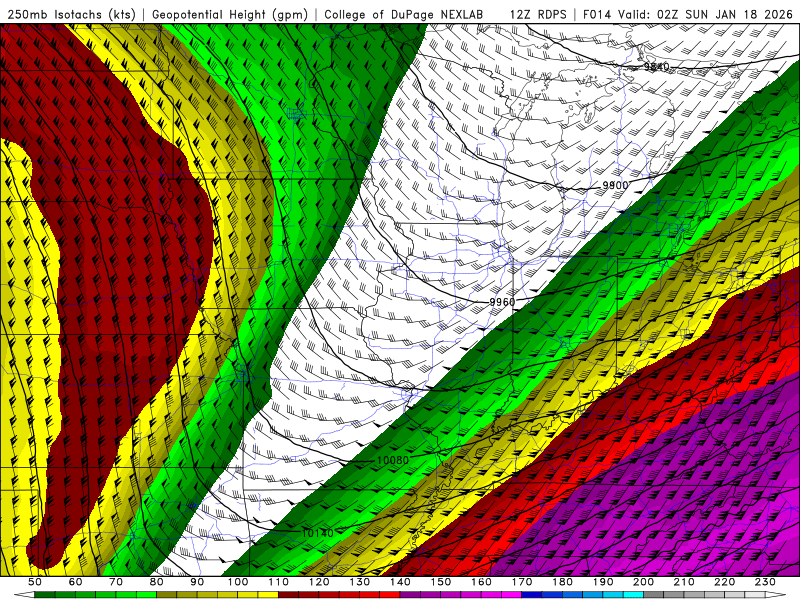Click the 'Geopotential Height (gpm)' title text

[230, 15]
